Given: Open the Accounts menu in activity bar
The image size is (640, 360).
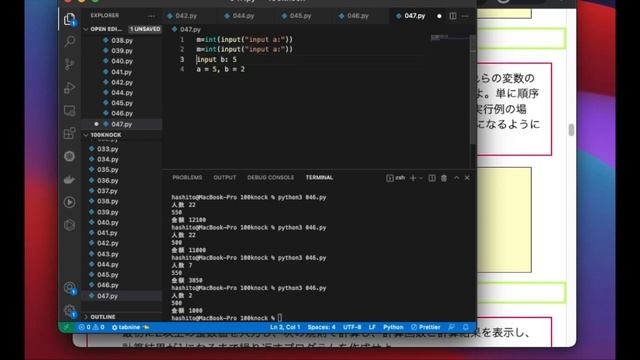Looking at the screenshot, I should [x=70, y=288].
